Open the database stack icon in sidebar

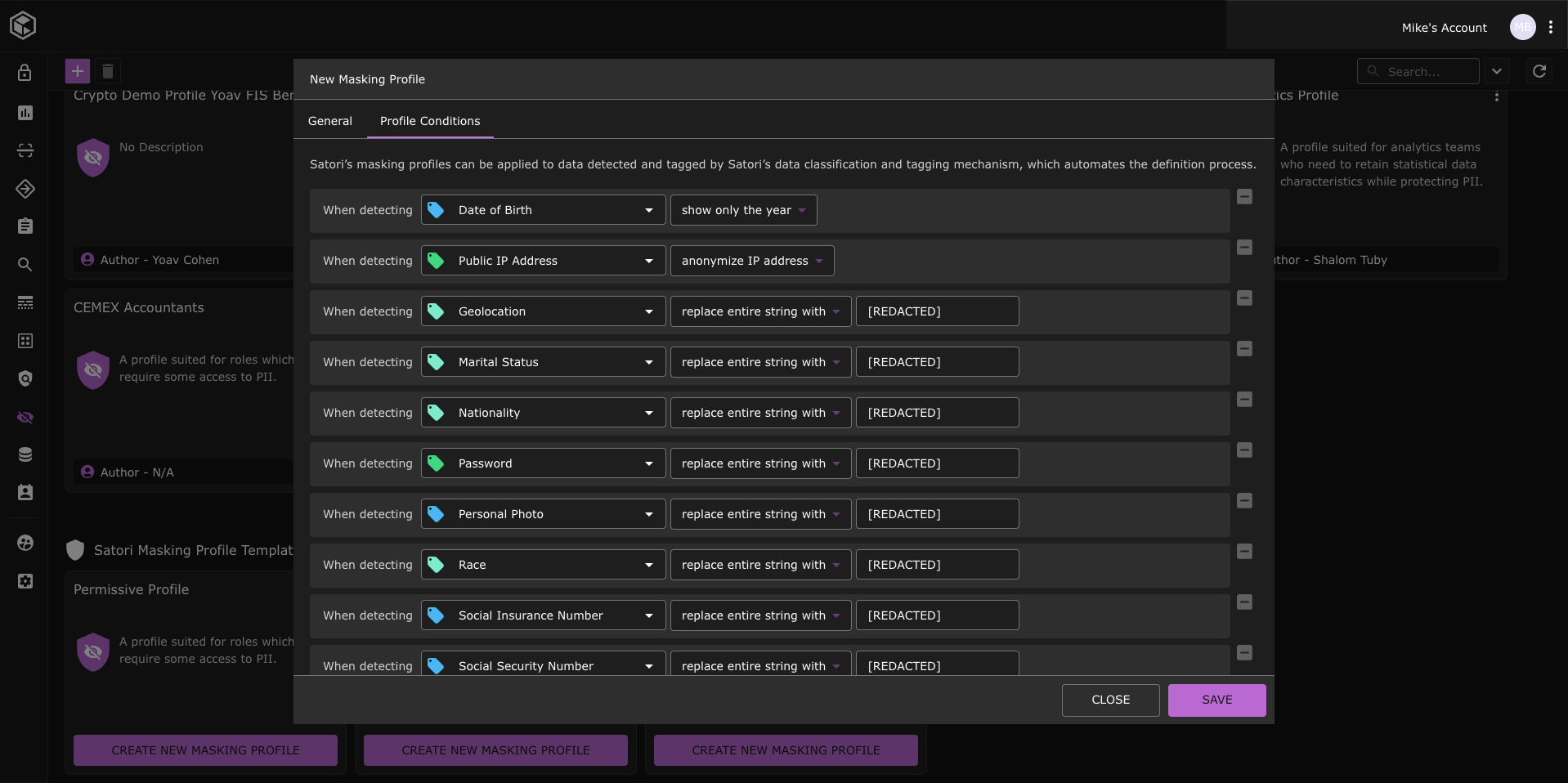click(25, 454)
